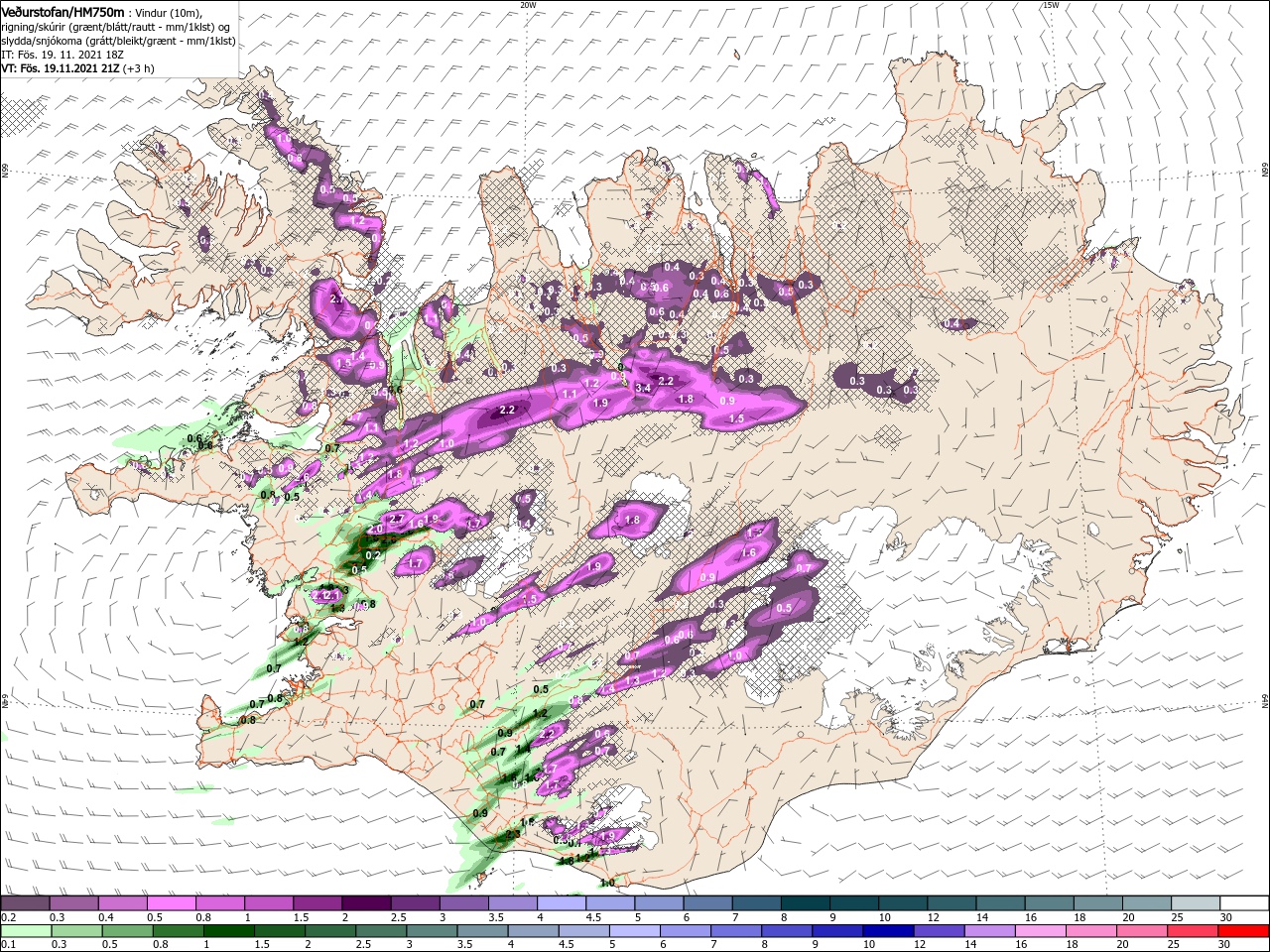Viewport: 1270px width, 952px height.
Task: Pick the upper-row swatch between 0.2 and 0.3
Action: click(x=25, y=902)
